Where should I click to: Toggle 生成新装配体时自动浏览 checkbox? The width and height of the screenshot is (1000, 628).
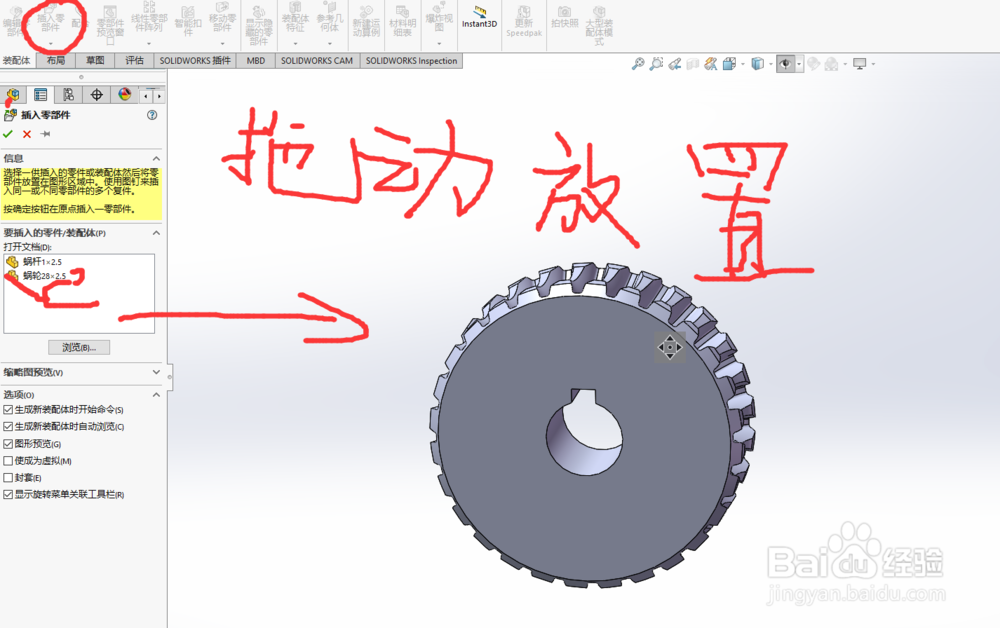(x=8, y=427)
